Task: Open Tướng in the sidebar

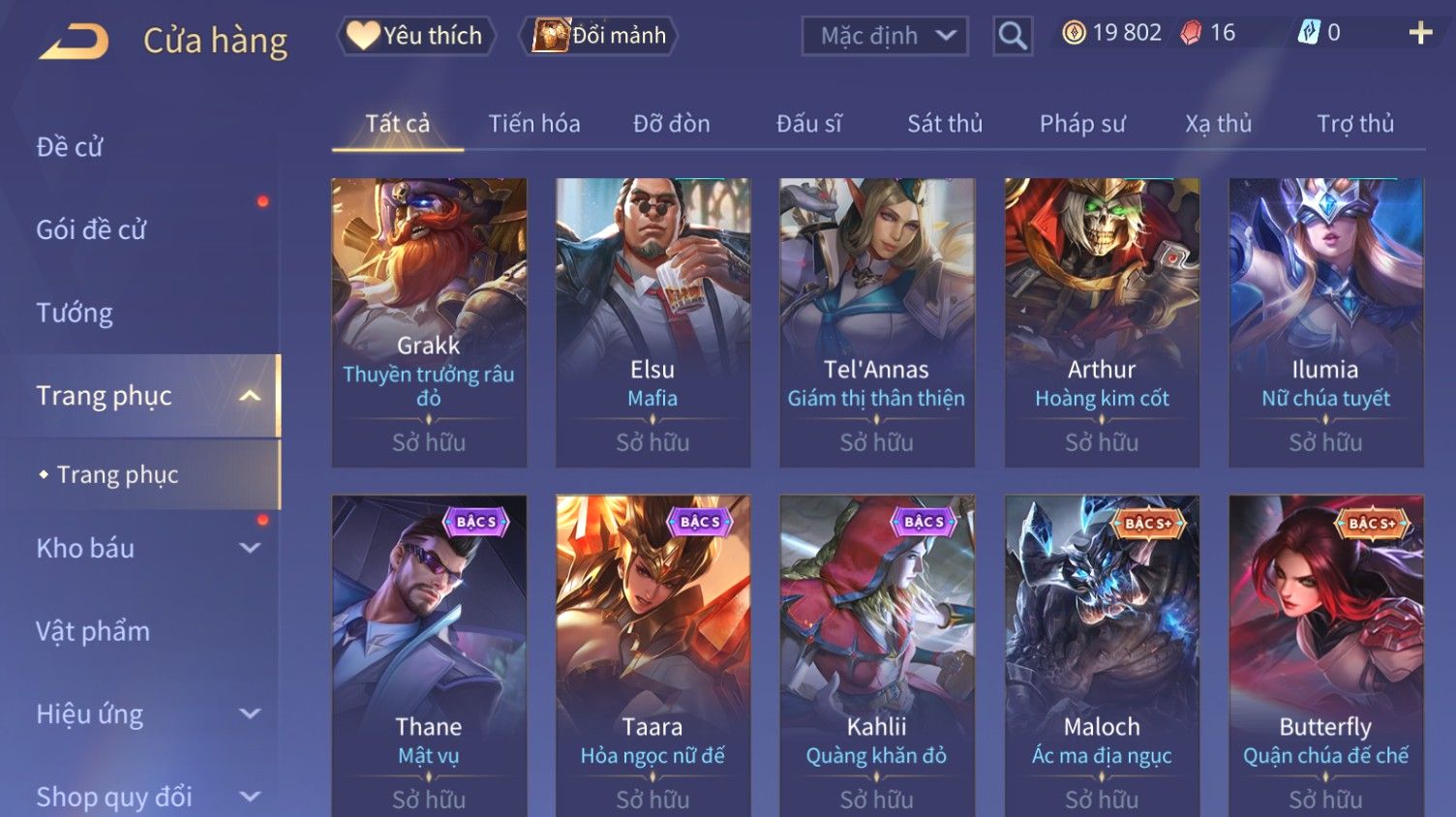Action: click(75, 313)
